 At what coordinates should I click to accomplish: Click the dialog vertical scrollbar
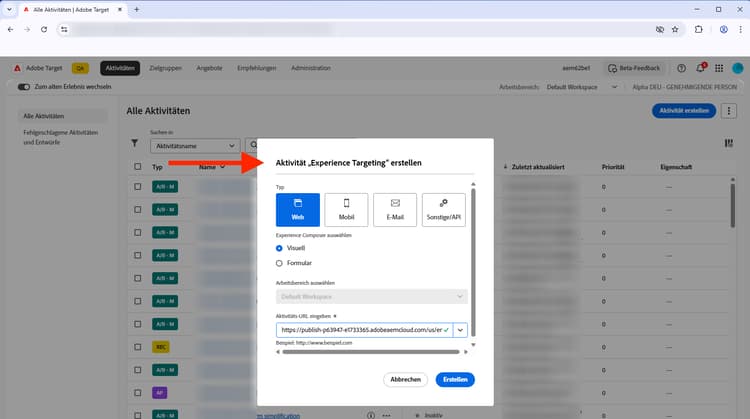(x=473, y=262)
